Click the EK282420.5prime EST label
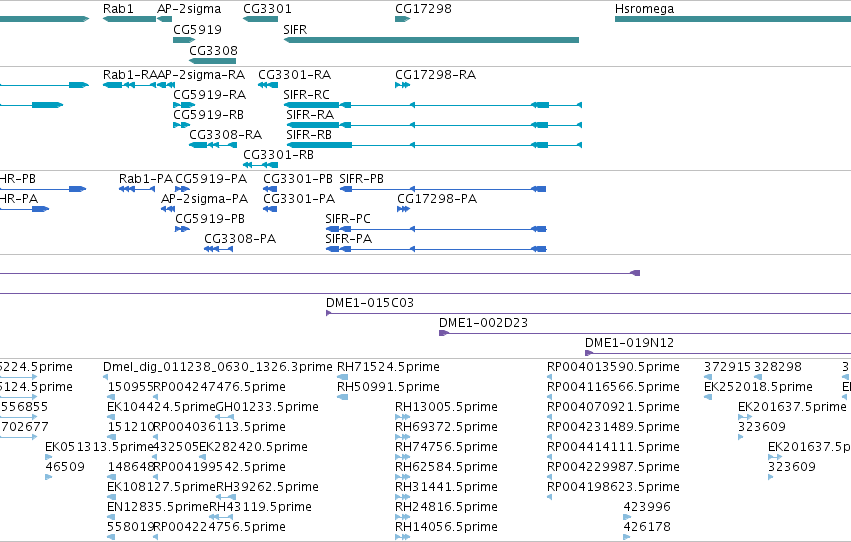This screenshot has width=851, height=542. (x=253, y=447)
